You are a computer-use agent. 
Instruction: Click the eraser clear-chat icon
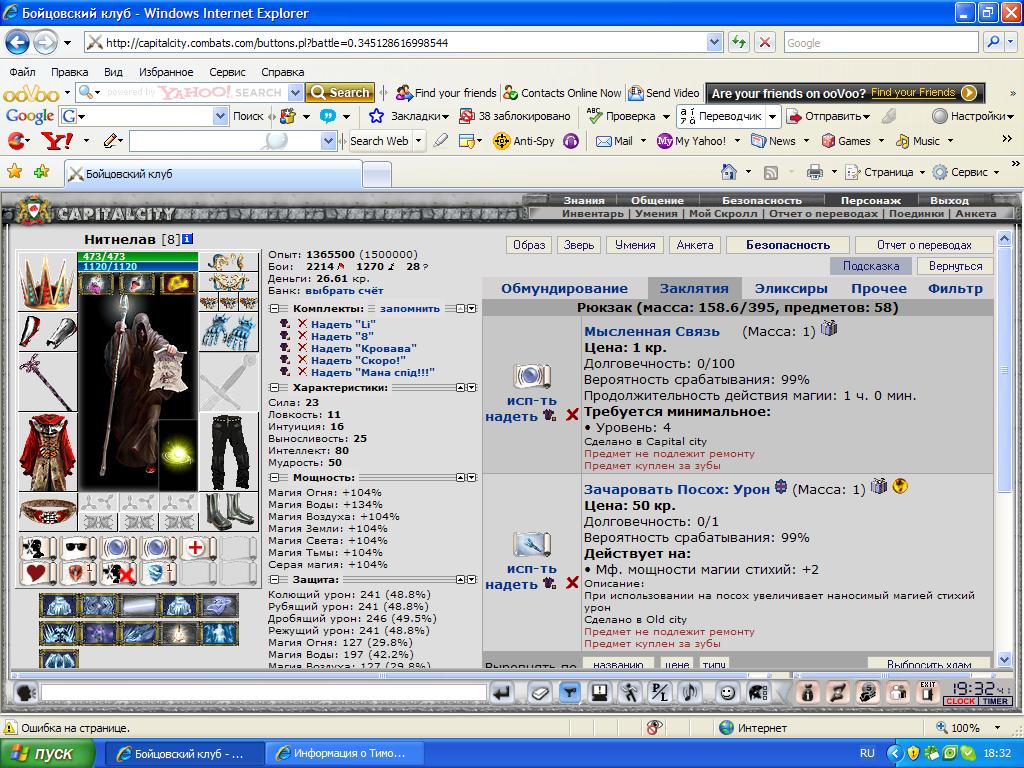(x=539, y=692)
